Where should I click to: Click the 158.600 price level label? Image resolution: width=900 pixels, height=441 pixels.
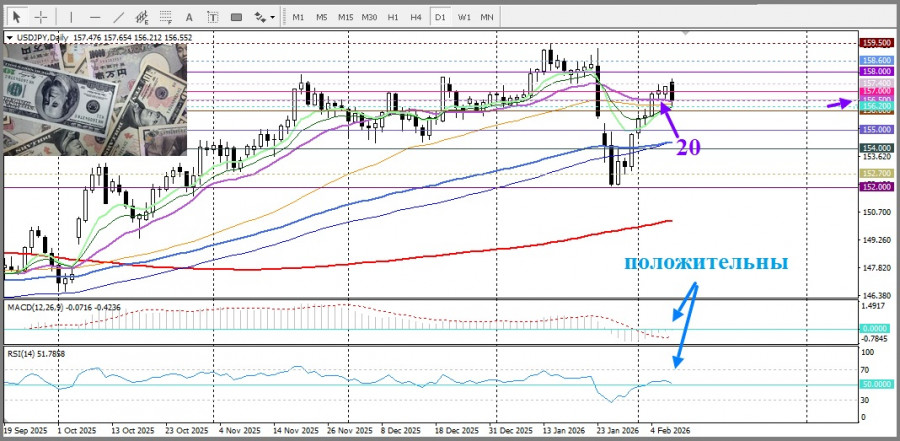point(876,60)
